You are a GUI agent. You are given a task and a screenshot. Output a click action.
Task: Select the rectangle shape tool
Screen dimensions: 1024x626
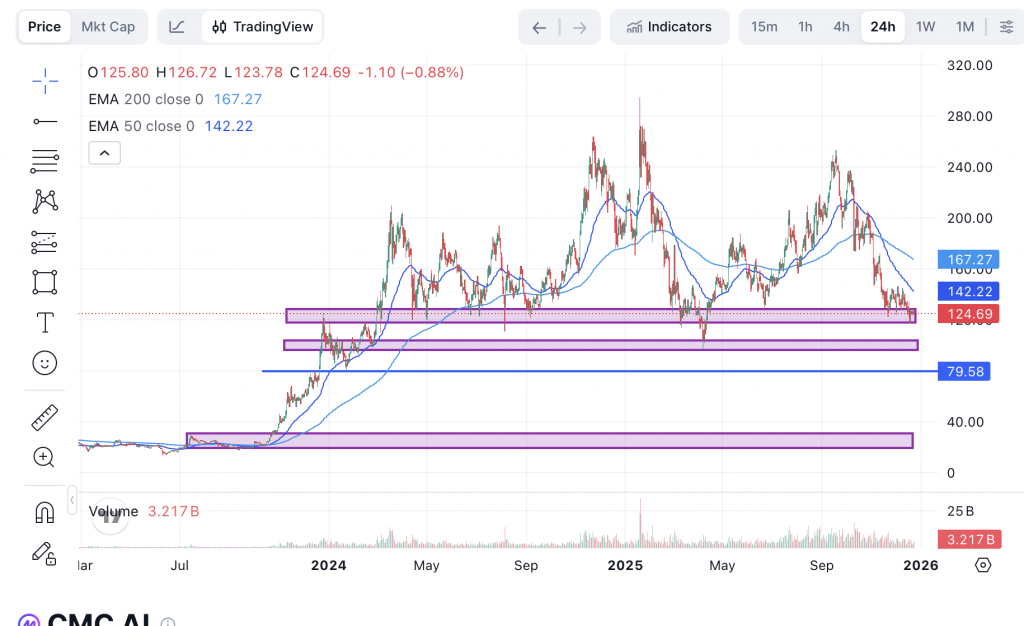click(x=44, y=282)
